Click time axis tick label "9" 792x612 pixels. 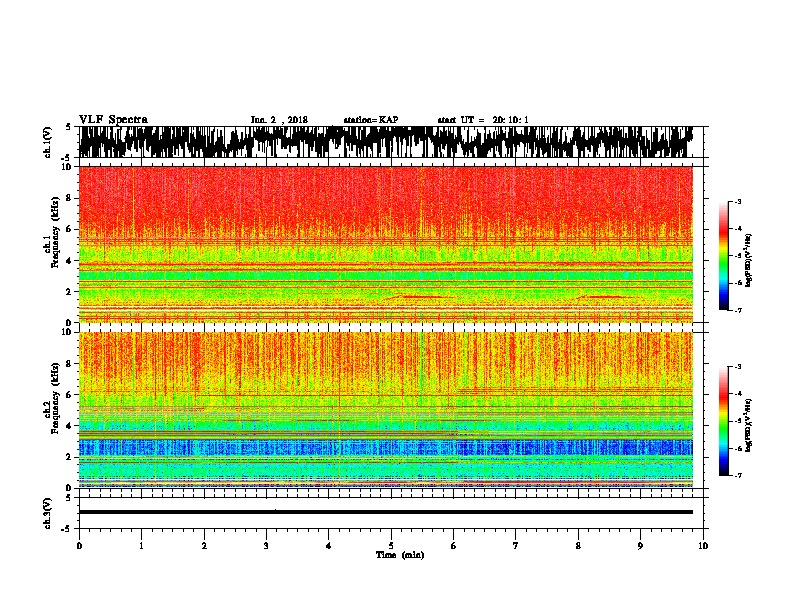pos(640,546)
